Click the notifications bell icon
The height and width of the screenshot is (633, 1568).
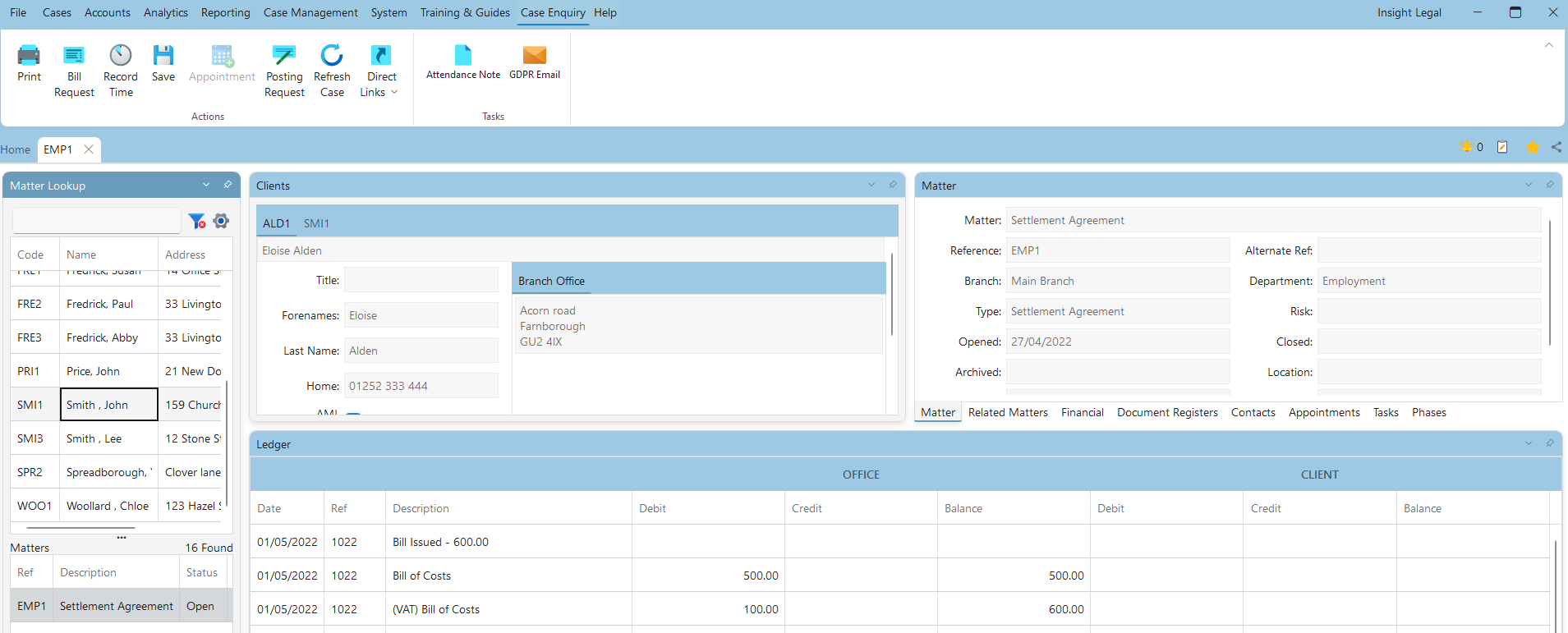click(x=1466, y=147)
